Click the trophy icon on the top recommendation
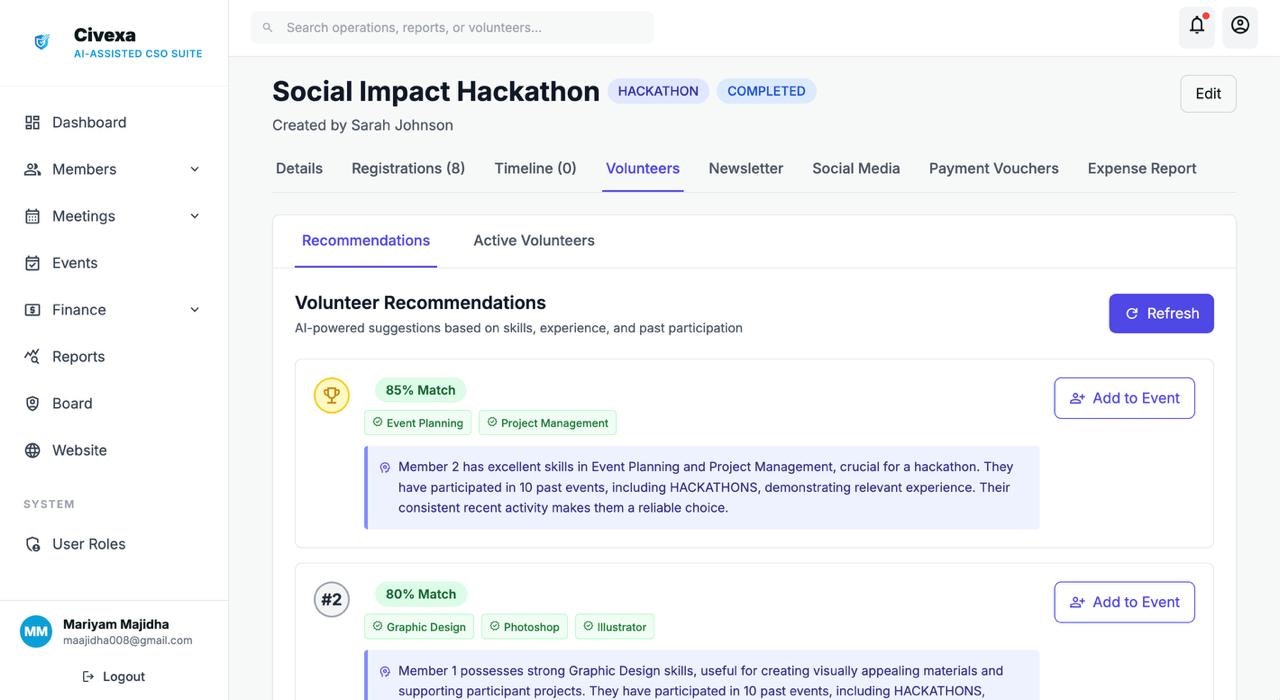 (331, 395)
